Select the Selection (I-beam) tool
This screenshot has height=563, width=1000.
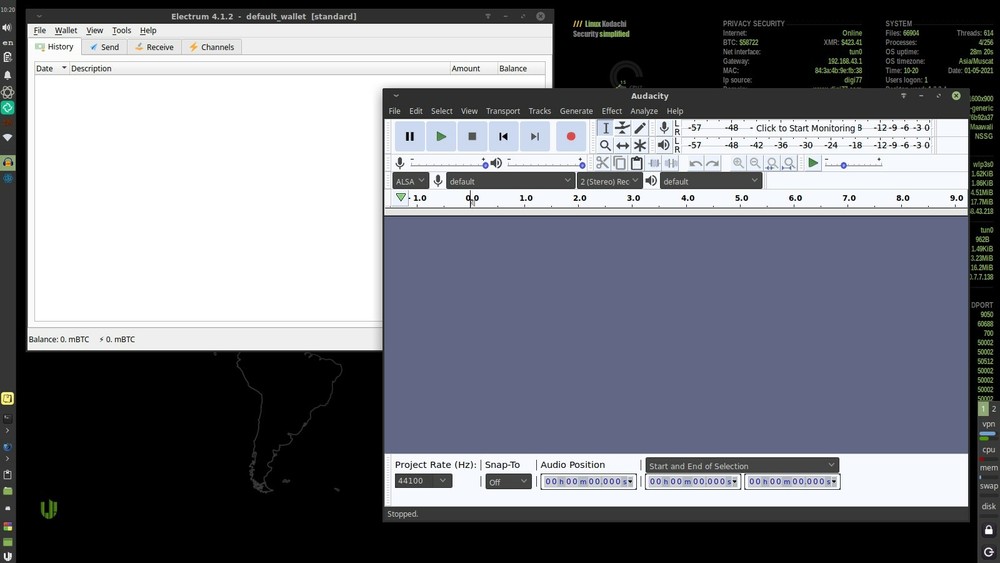click(605, 128)
